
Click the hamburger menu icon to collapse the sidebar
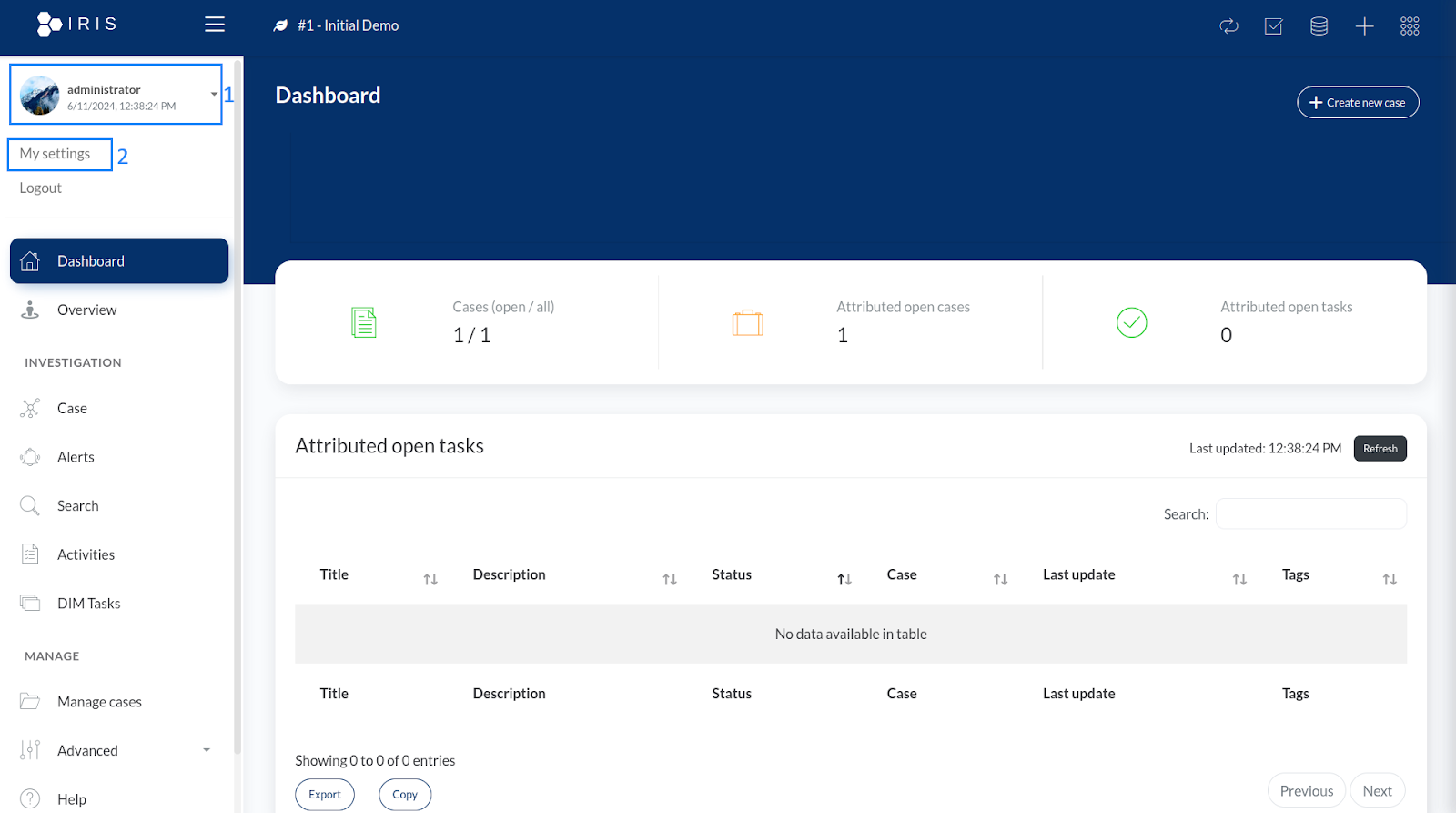click(215, 25)
